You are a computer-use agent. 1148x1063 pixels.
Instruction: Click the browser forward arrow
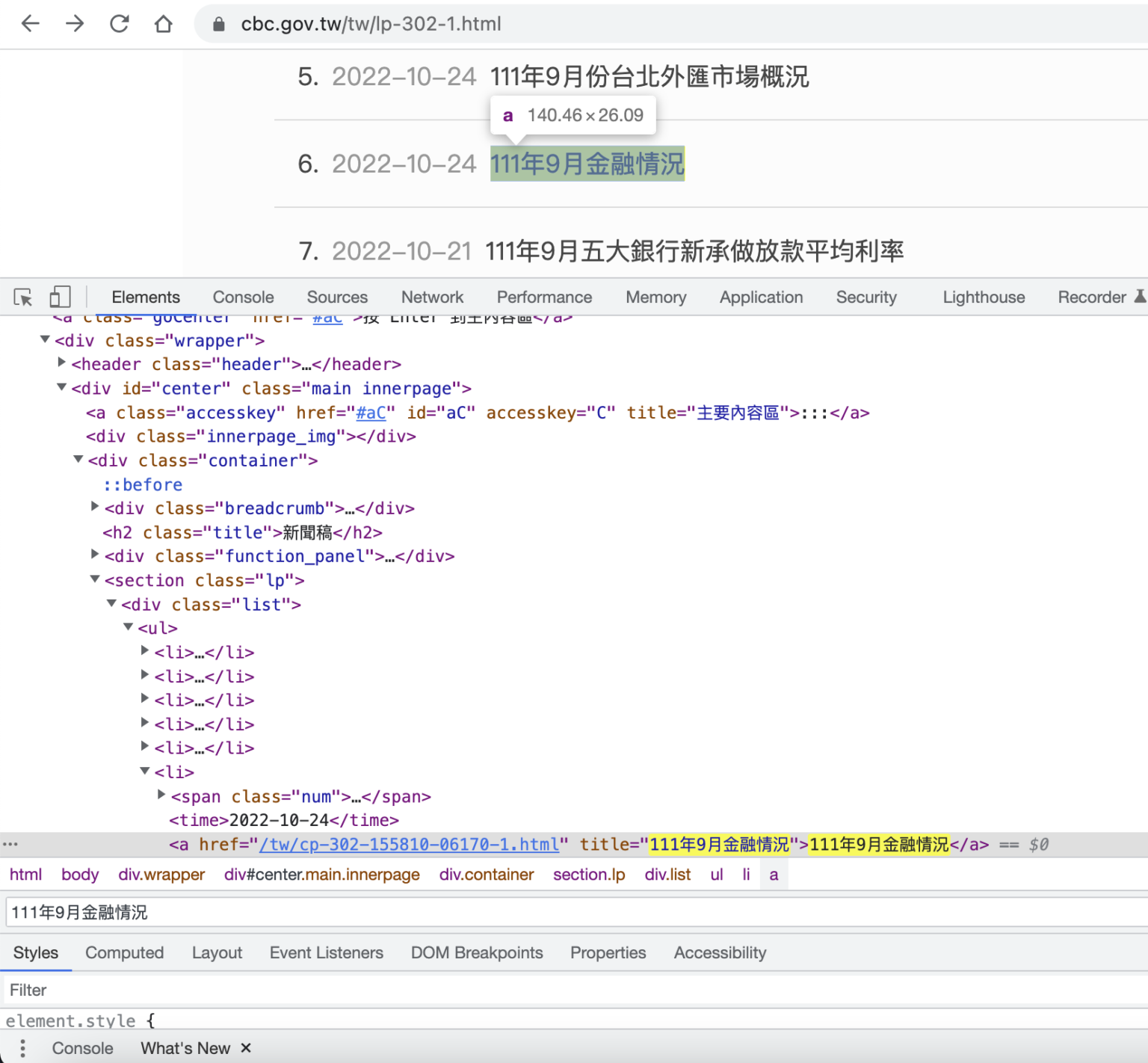pos(75,24)
